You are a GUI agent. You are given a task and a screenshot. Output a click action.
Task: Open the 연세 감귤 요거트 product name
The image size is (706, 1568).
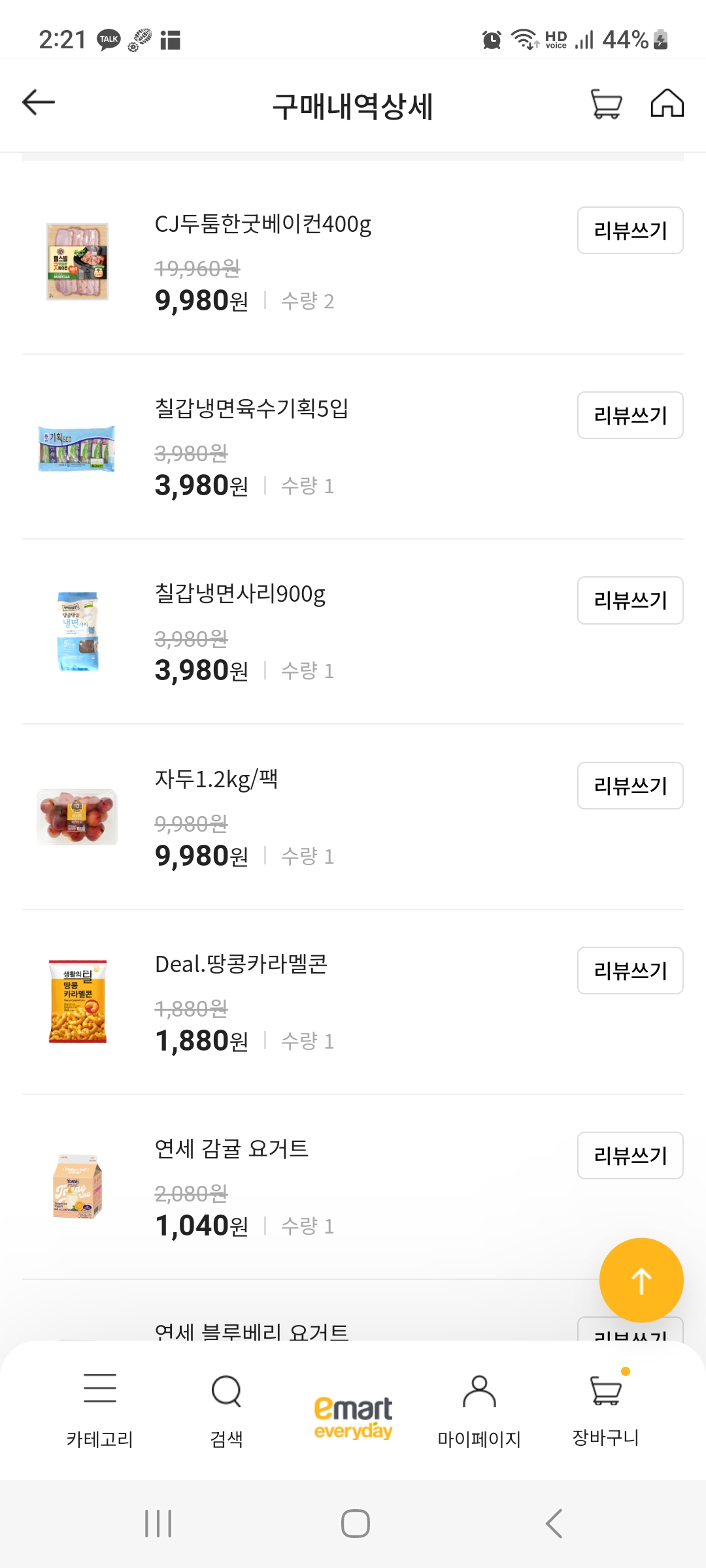[231, 1148]
